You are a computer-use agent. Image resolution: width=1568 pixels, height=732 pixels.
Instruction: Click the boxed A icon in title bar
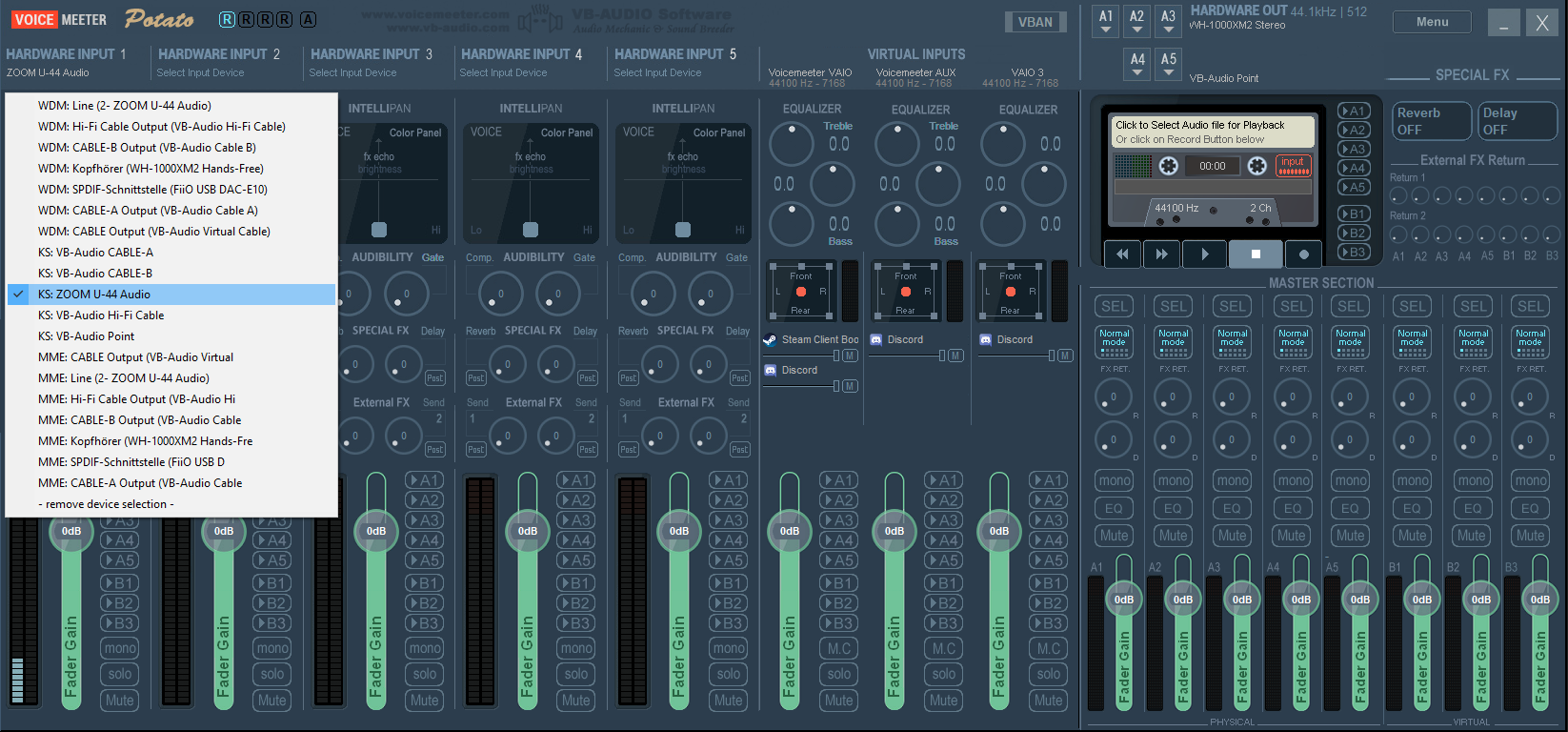[308, 19]
